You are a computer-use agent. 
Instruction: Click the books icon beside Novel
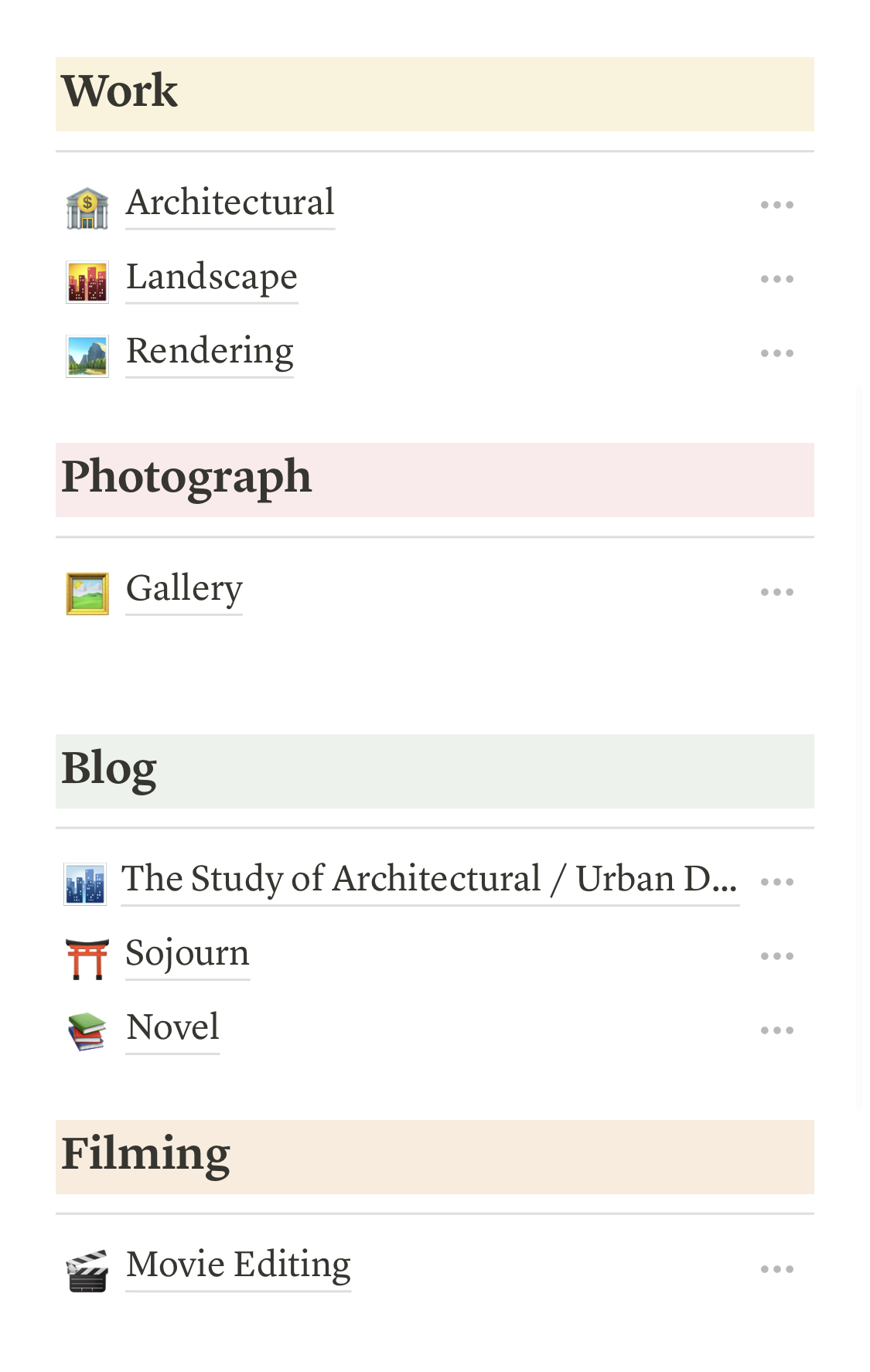pyautogui.click(x=87, y=1032)
